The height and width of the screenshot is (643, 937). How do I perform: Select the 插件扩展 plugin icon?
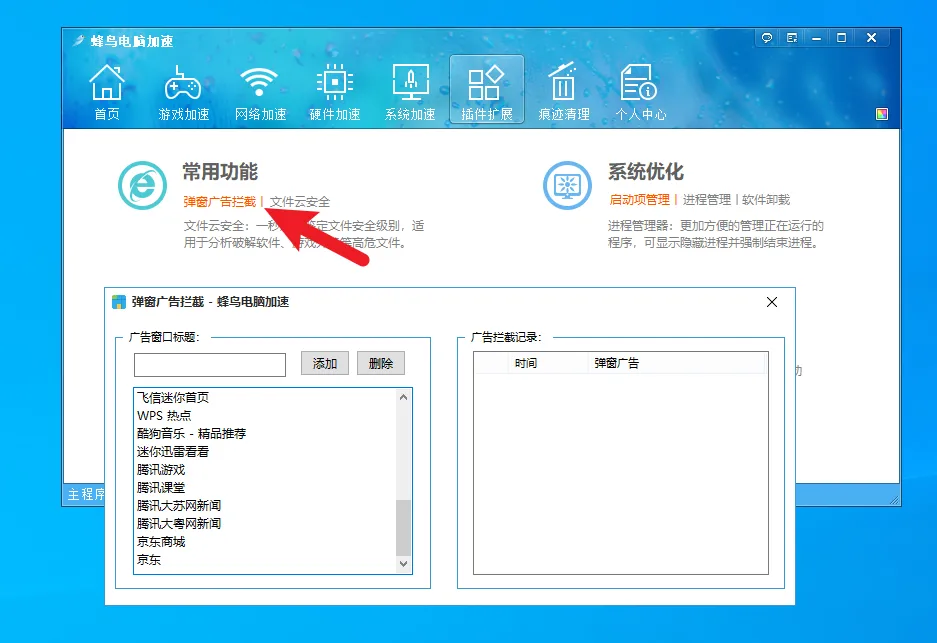487,89
